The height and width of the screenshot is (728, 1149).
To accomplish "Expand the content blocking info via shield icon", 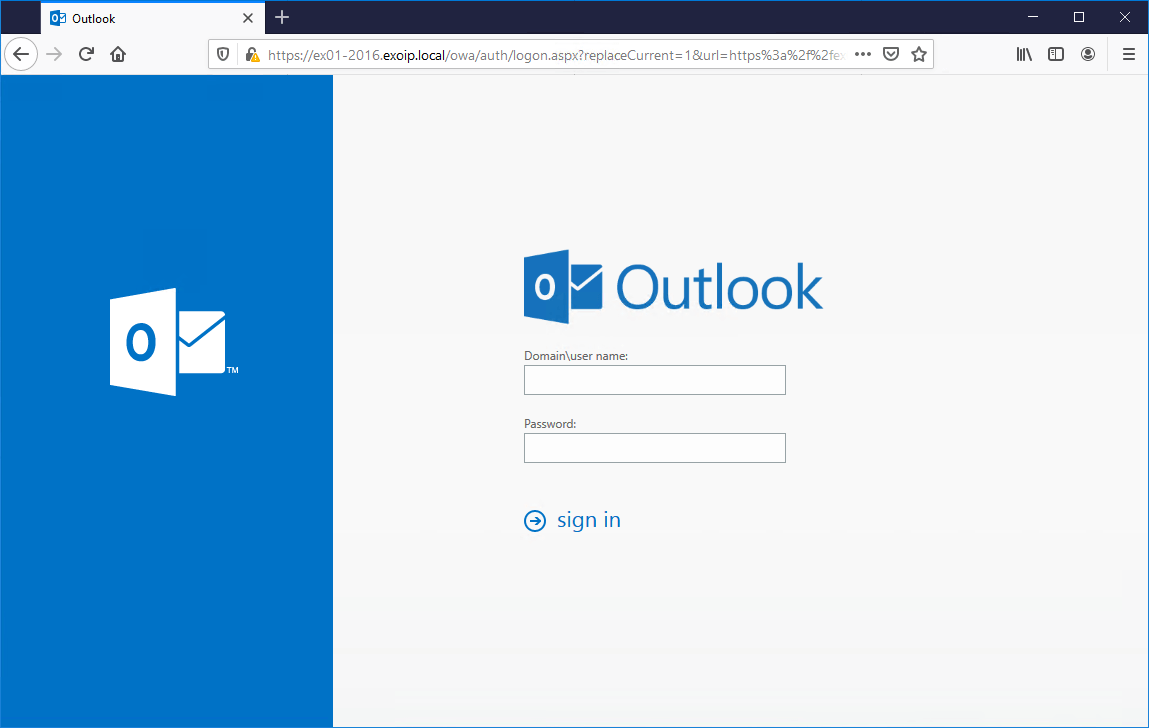I will pos(222,54).
